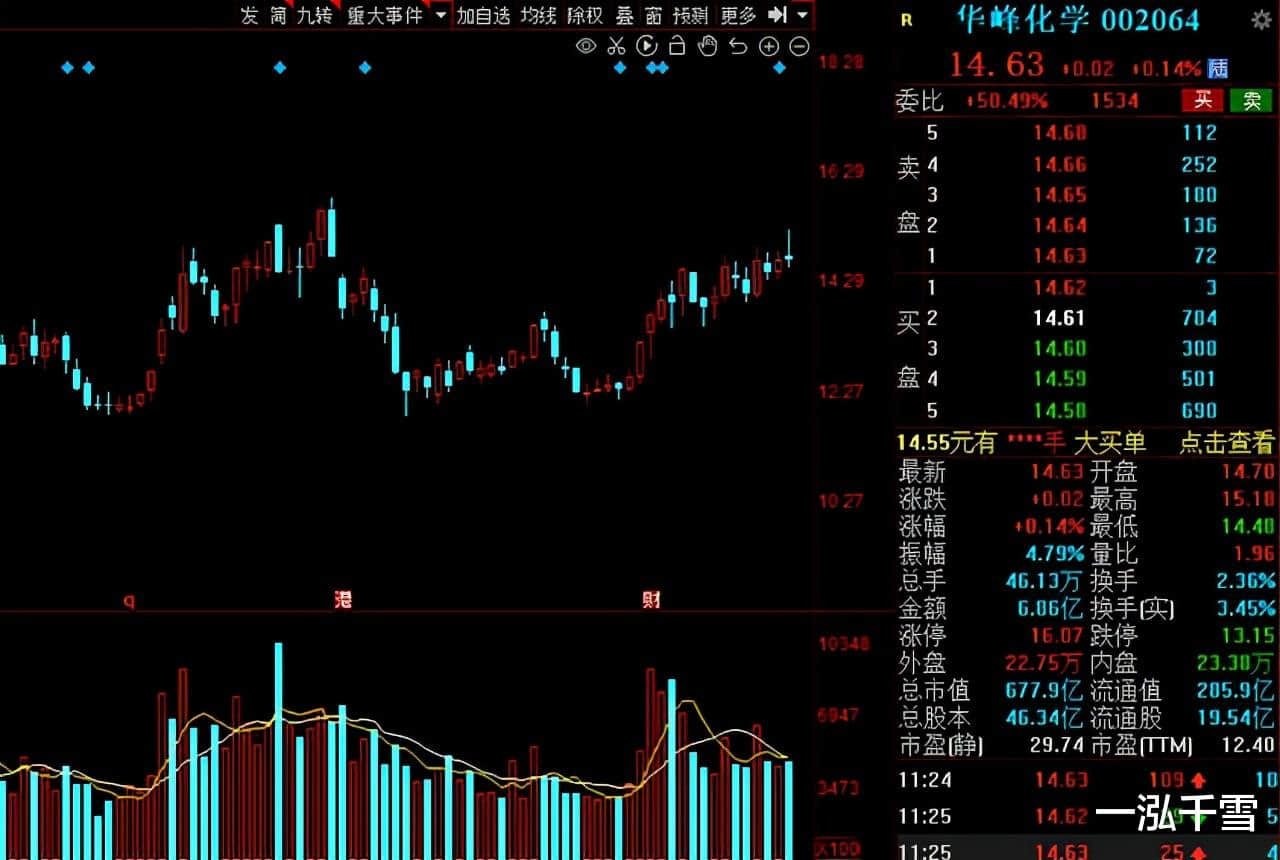Viewport: 1280px width, 860px height.
Task: Click the jump-to-end arrow icon
Action: (x=777, y=15)
